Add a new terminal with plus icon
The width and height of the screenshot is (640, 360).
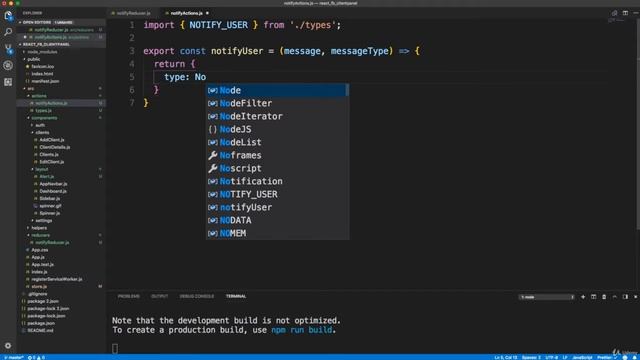583,297
